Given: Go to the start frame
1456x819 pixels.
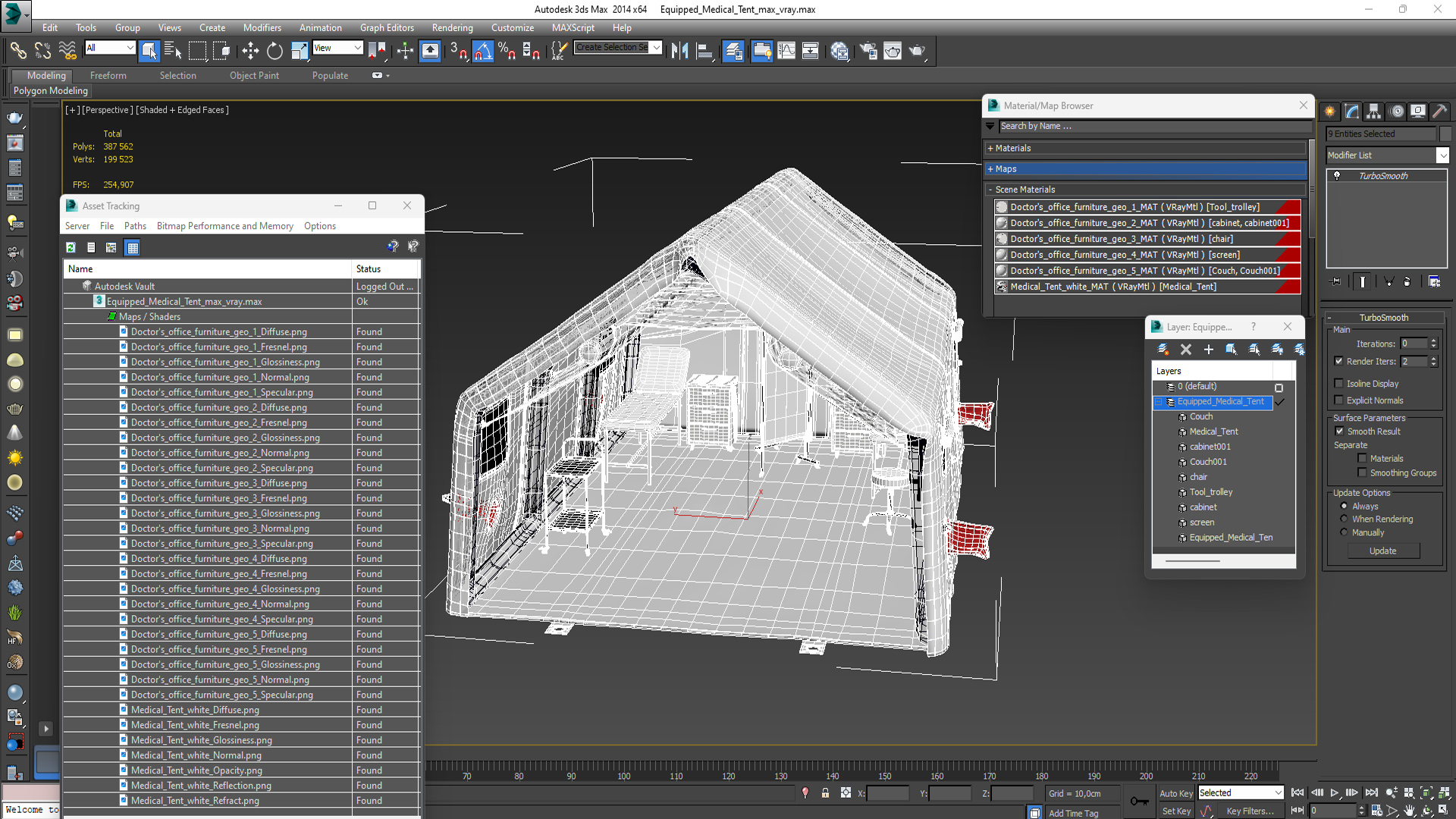Looking at the screenshot, I should 1298,792.
